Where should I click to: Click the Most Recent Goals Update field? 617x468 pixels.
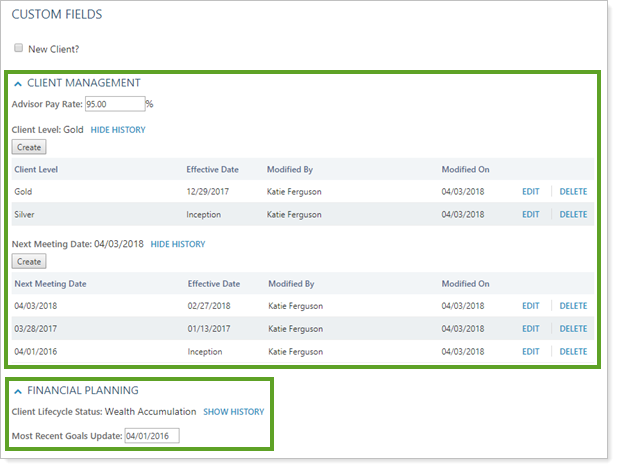tap(151, 435)
